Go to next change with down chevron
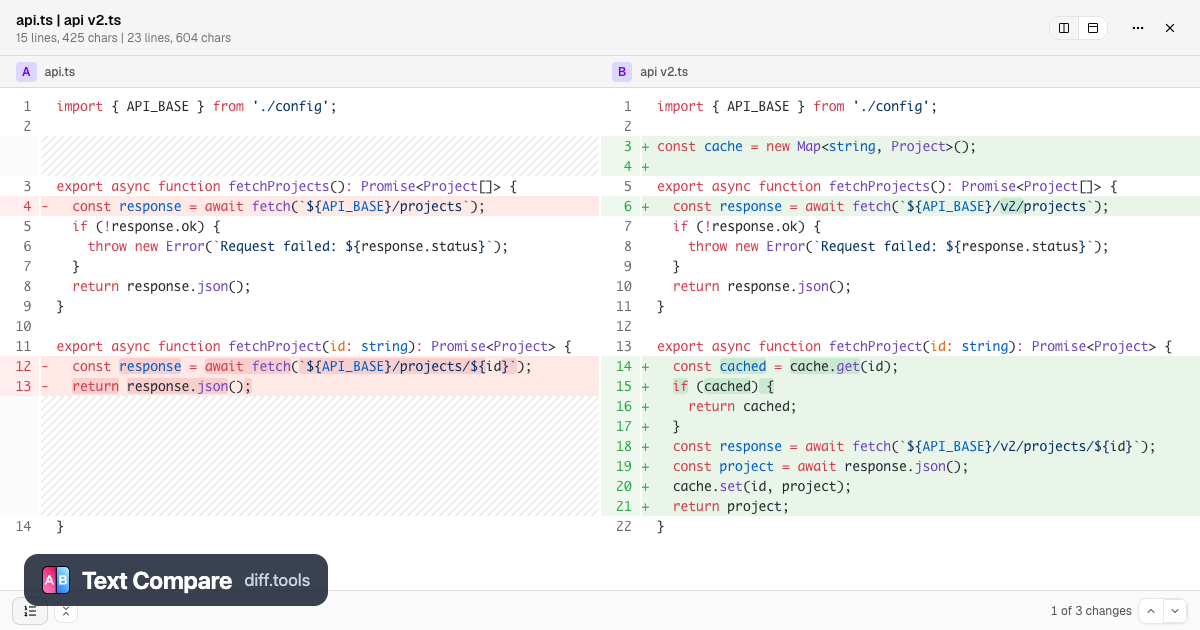The image size is (1200, 630). [1175, 610]
